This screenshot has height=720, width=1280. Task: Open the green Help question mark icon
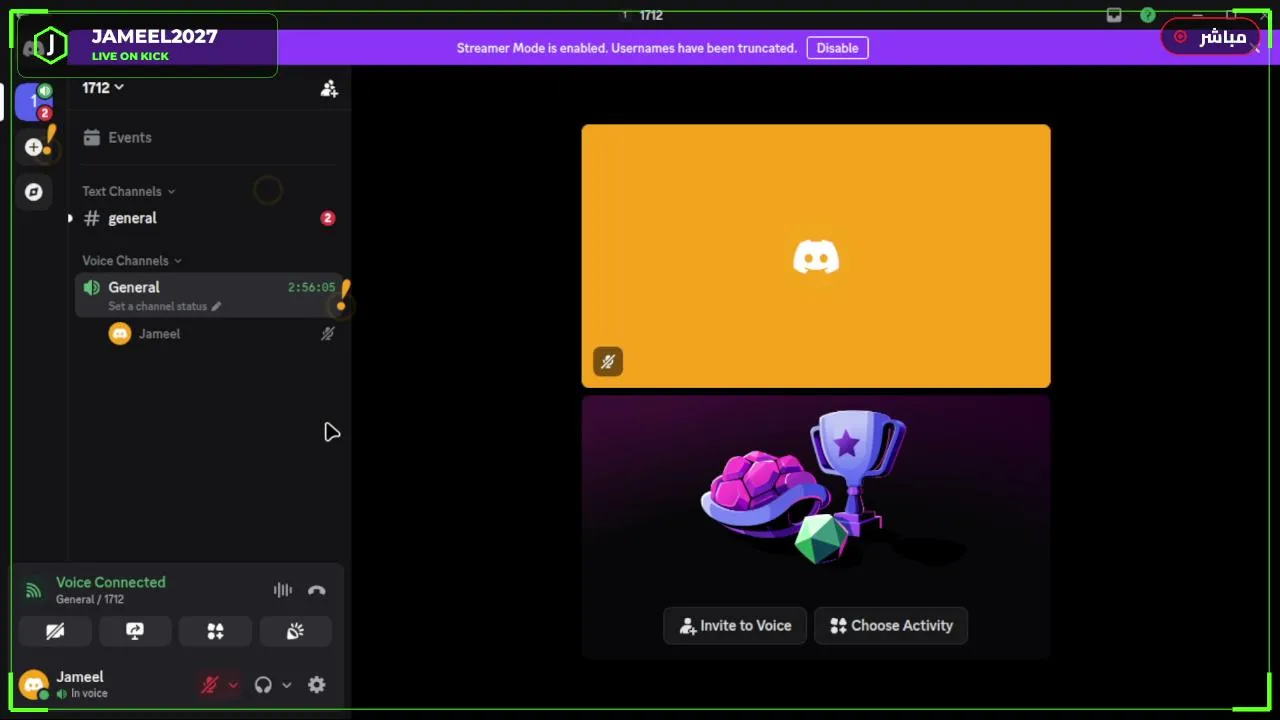(x=1148, y=15)
